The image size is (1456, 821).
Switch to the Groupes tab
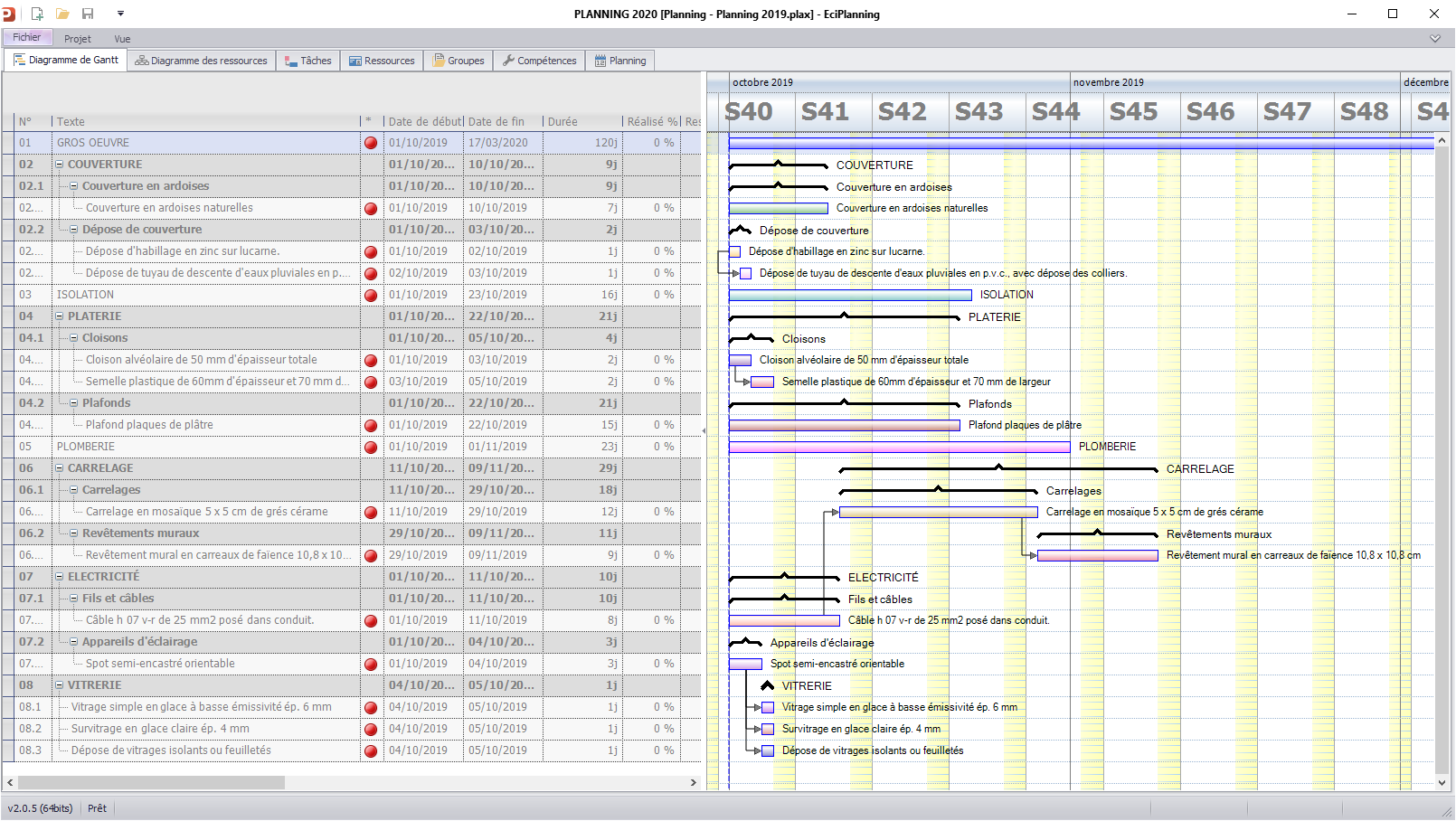[459, 61]
